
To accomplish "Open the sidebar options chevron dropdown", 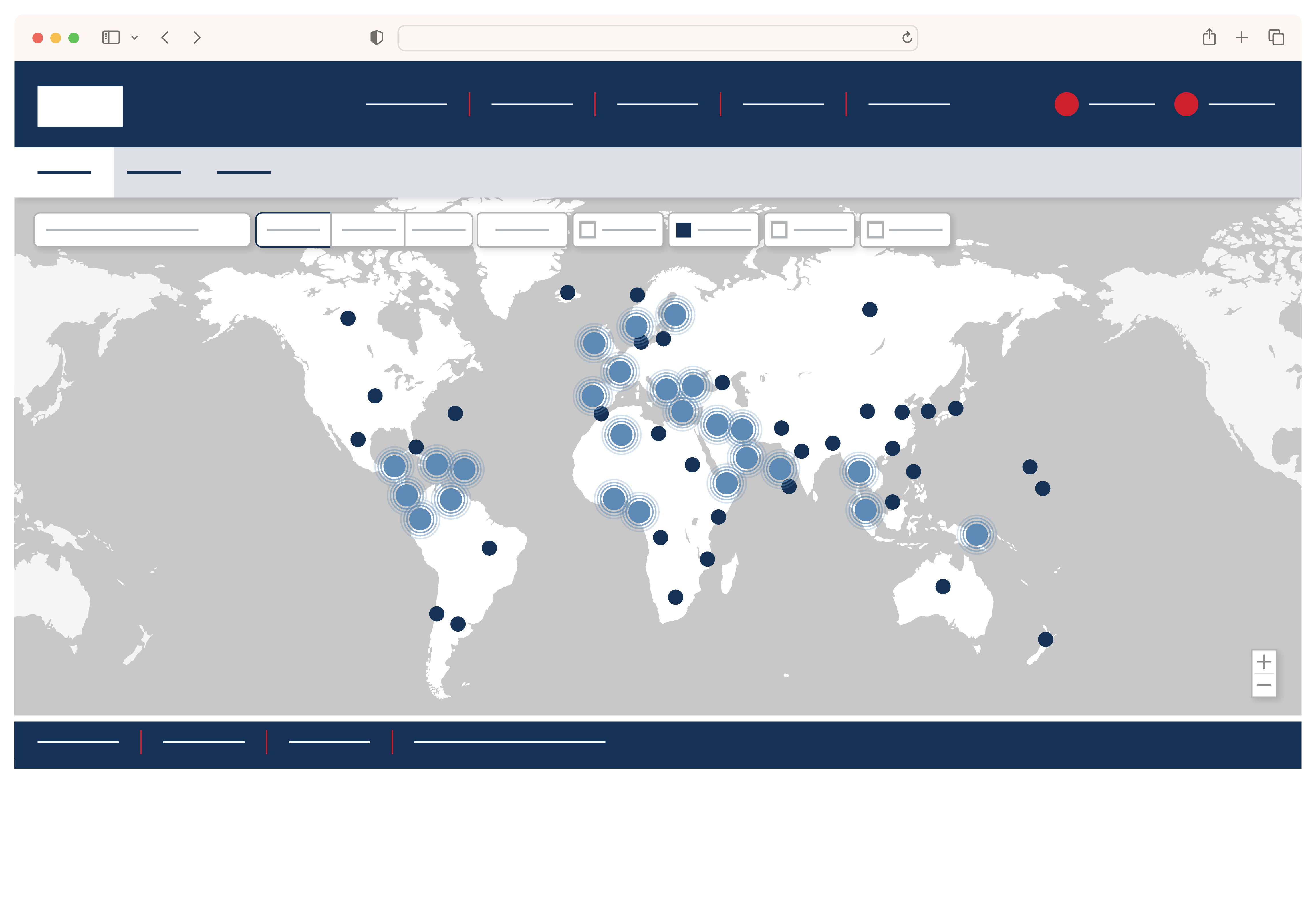I will tap(135, 38).
